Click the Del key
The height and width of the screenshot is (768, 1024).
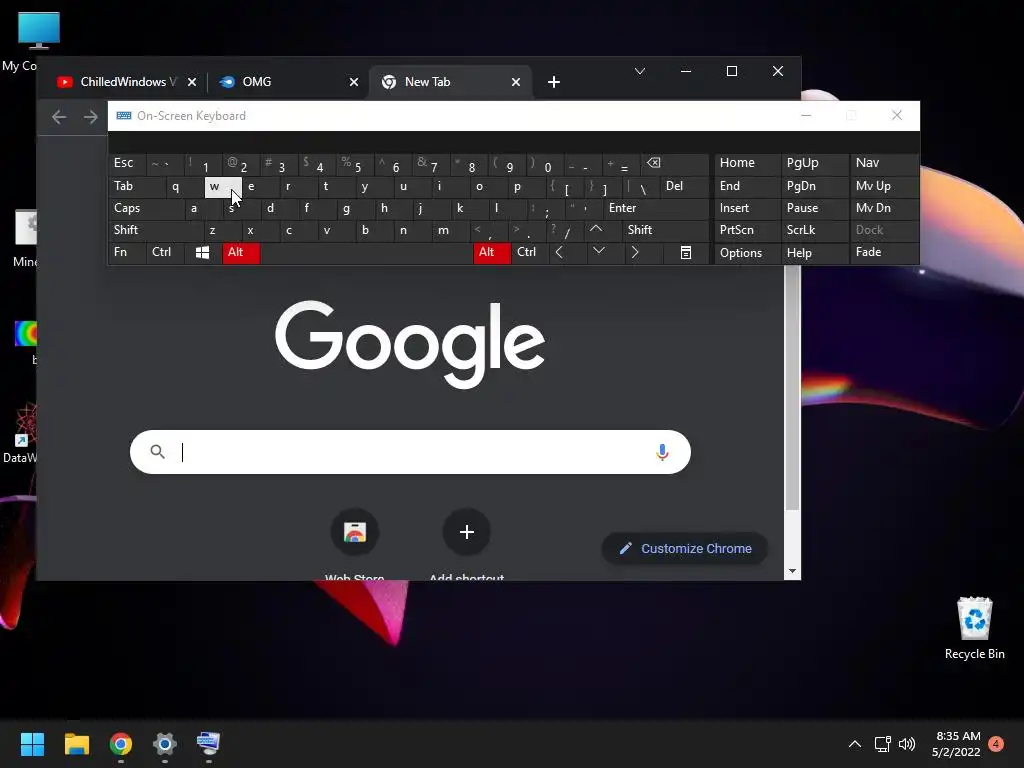[684, 186]
